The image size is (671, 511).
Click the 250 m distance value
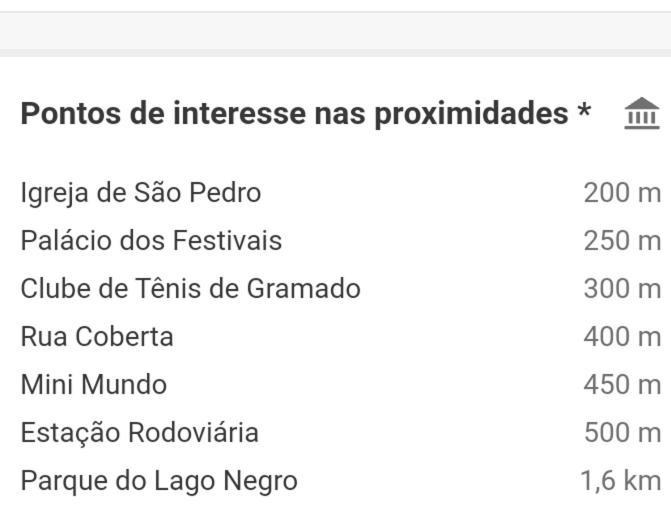(x=622, y=241)
